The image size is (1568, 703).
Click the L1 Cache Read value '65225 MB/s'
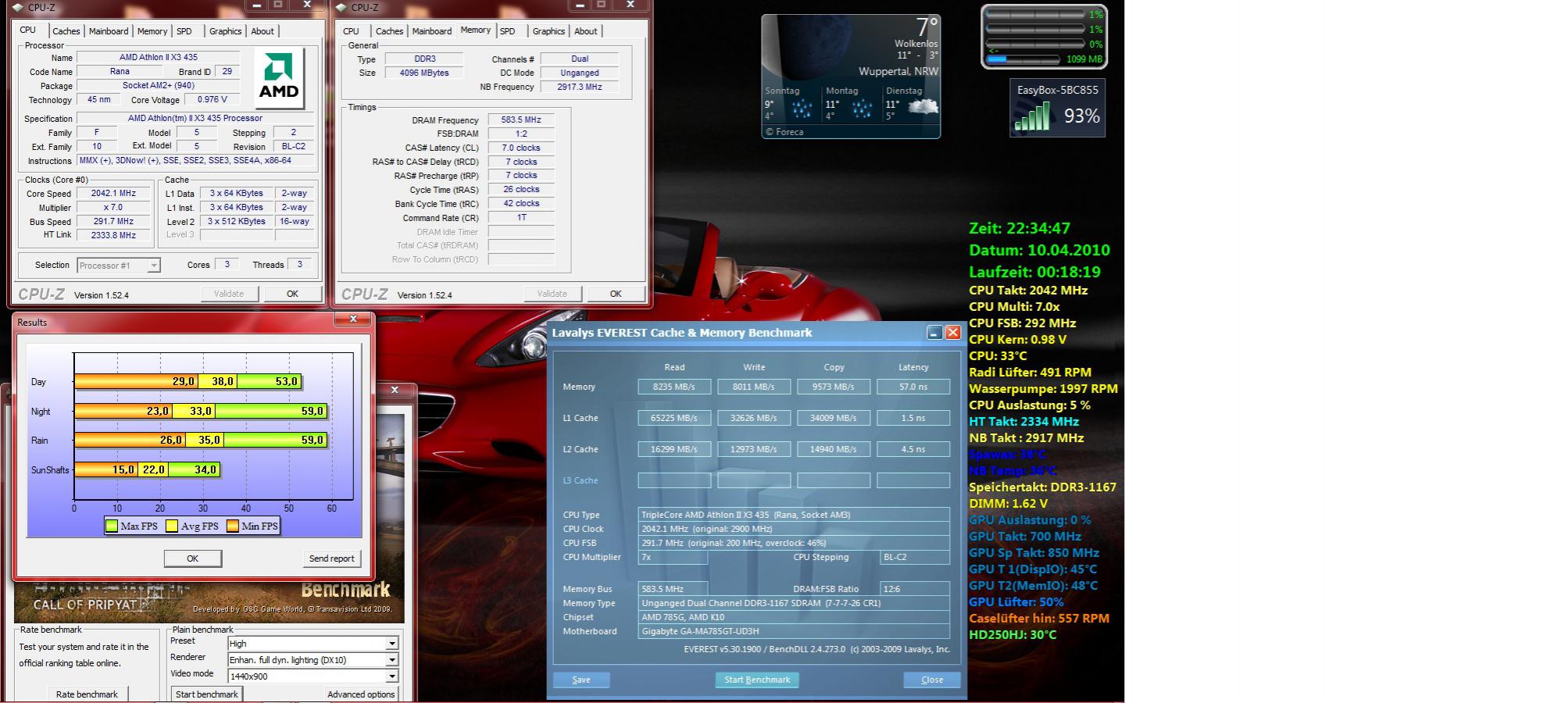pos(674,418)
